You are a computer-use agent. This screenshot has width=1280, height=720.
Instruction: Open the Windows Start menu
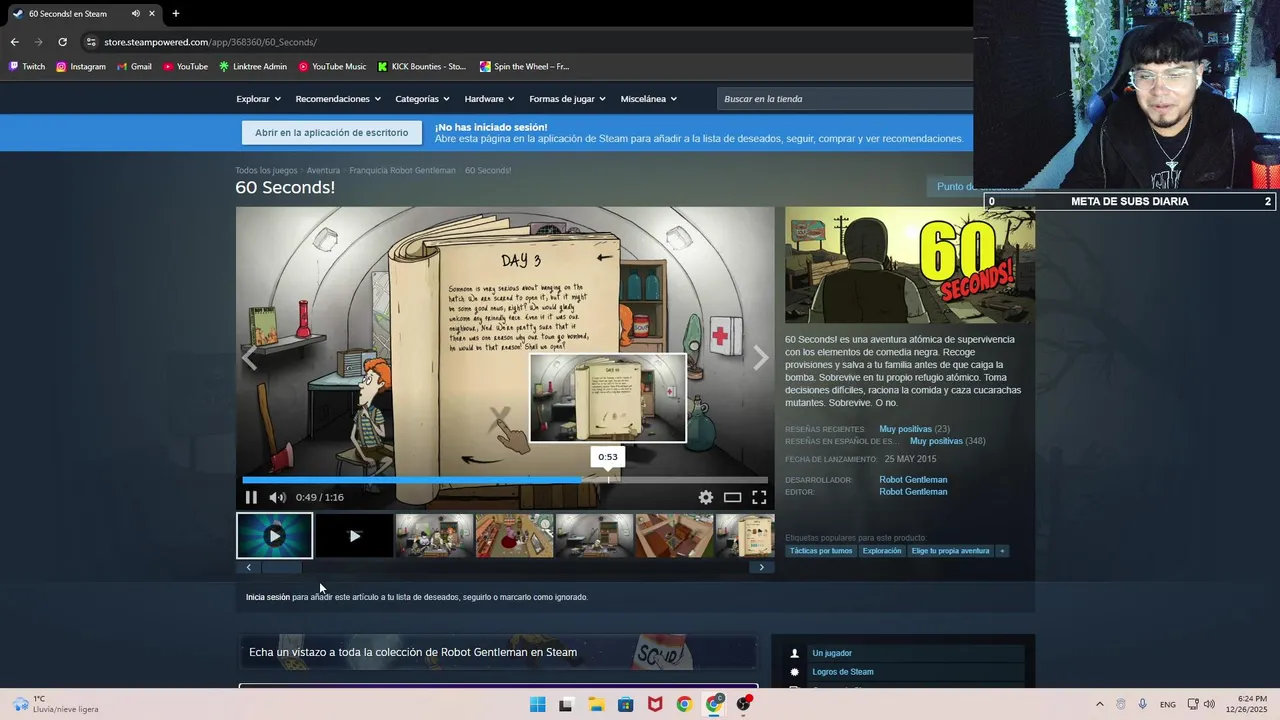pyautogui.click(x=537, y=704)
